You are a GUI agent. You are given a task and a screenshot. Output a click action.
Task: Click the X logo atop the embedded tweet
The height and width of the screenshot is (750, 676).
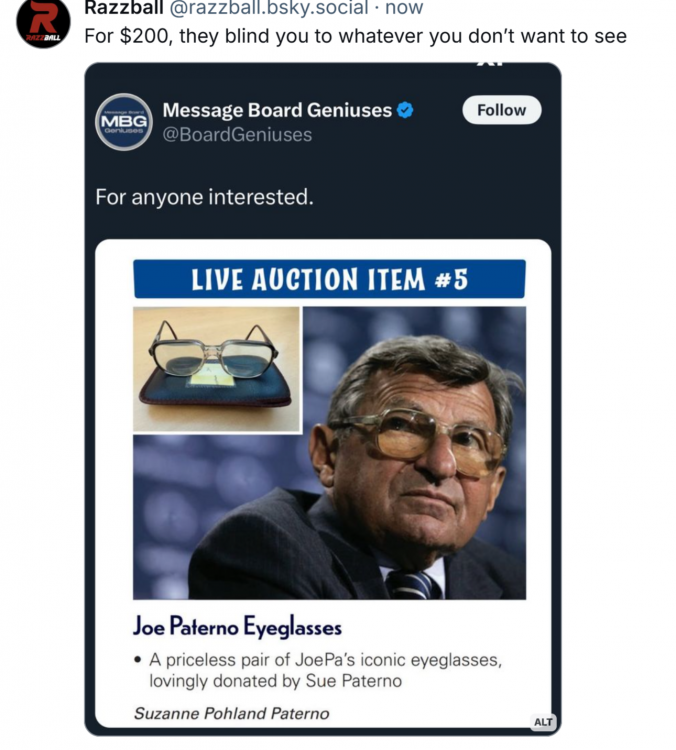point(490,66)
